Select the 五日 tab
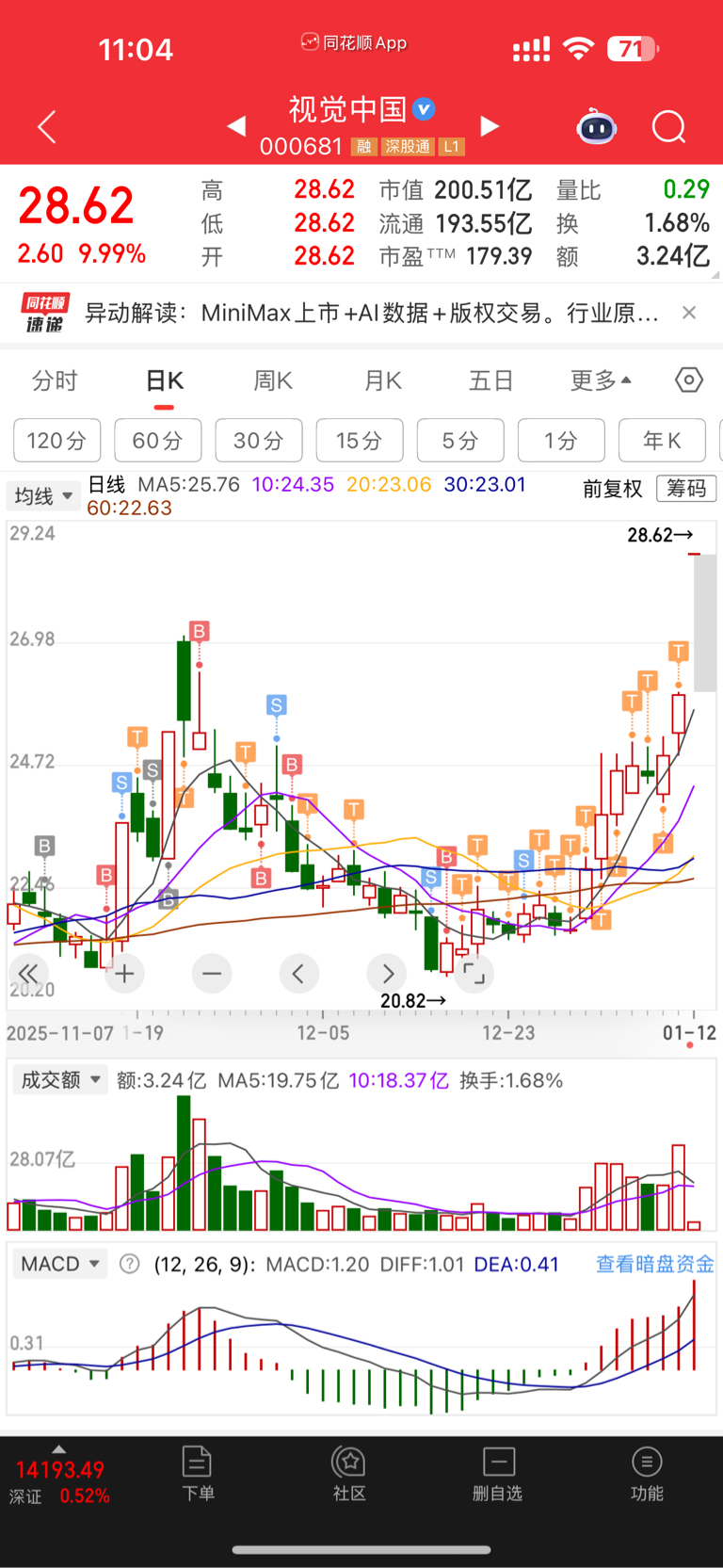This screenshot has width=723, height=1568. pyautogui.click(x=490, y=380)
